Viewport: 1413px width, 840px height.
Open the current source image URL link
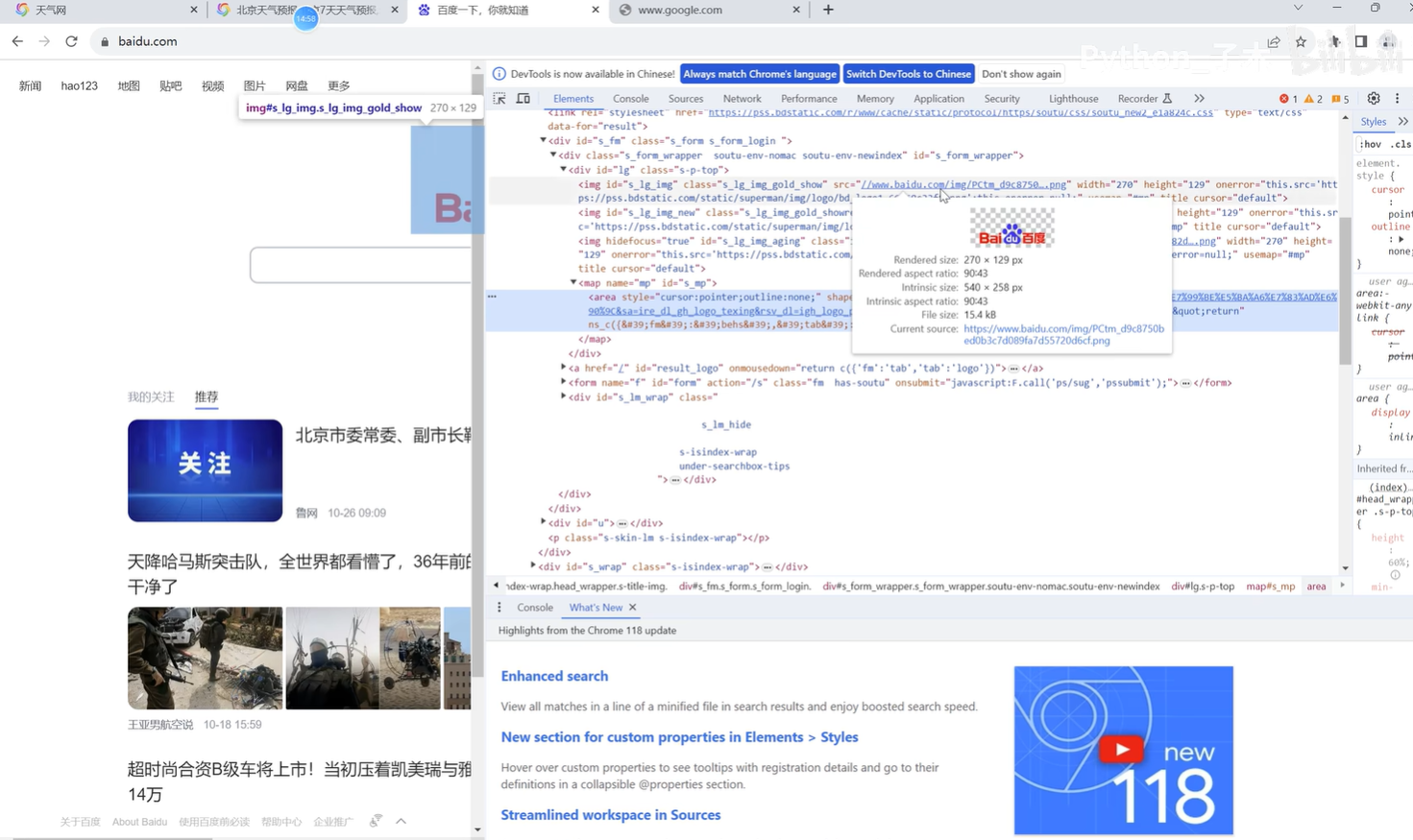(1063, 334)
